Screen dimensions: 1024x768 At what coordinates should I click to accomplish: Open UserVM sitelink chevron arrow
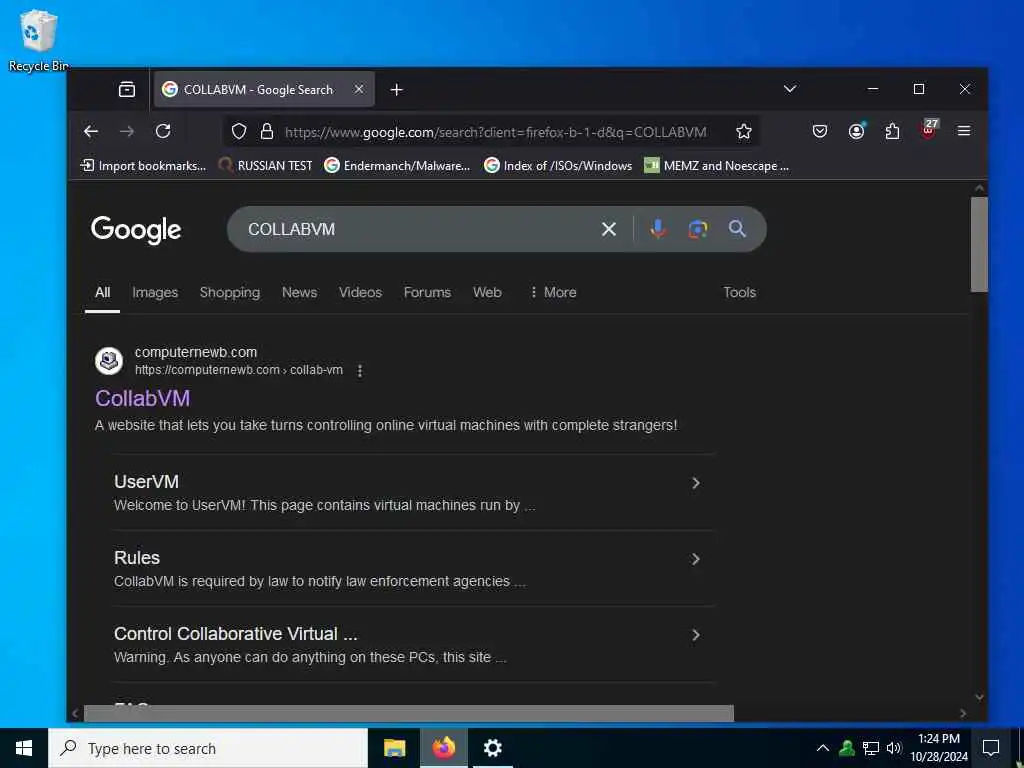pyautogui.click(x=696, y=483)
